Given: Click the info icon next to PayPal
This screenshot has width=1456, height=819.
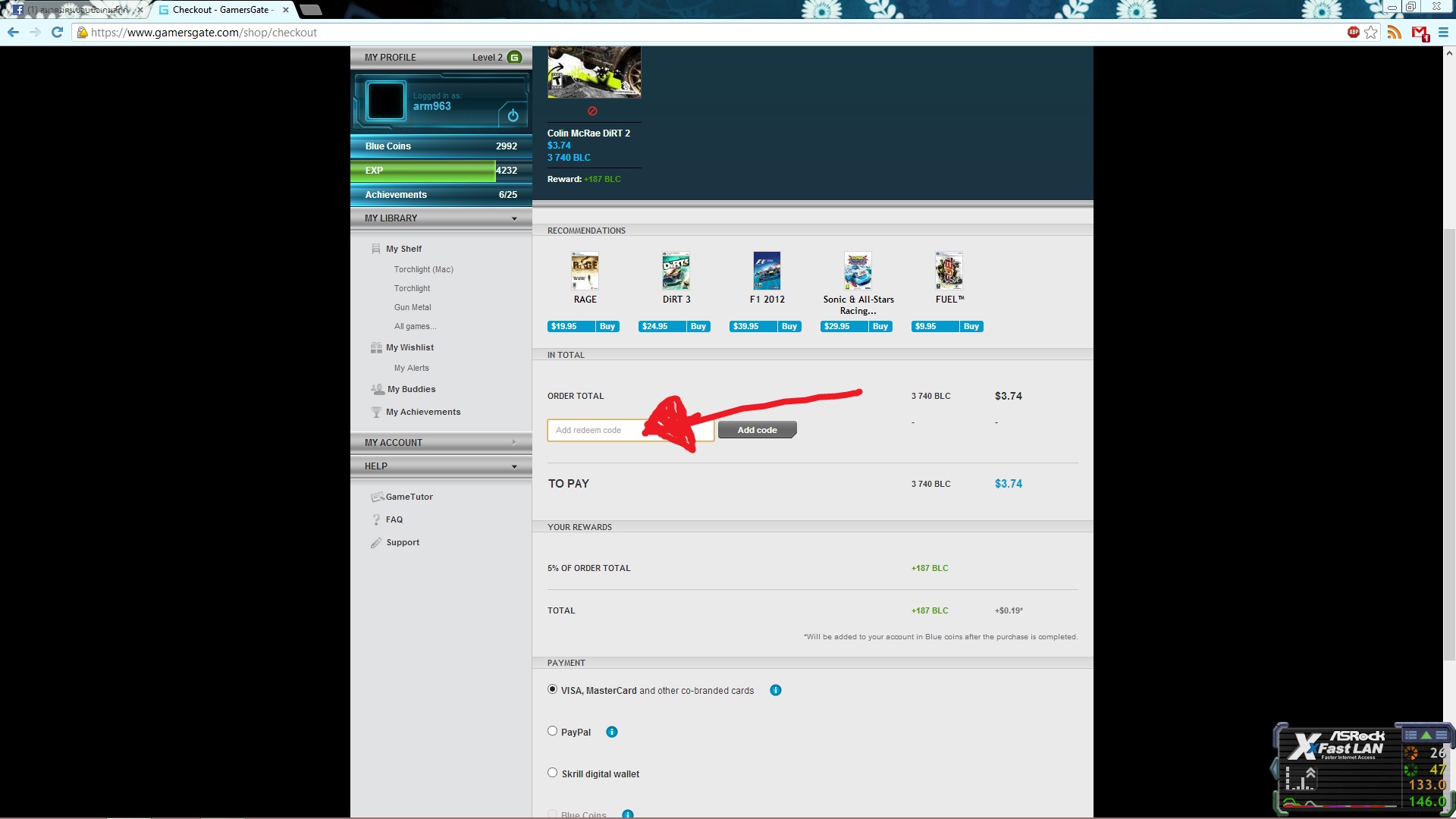Looking at the screenshot, I should point(612,732).
